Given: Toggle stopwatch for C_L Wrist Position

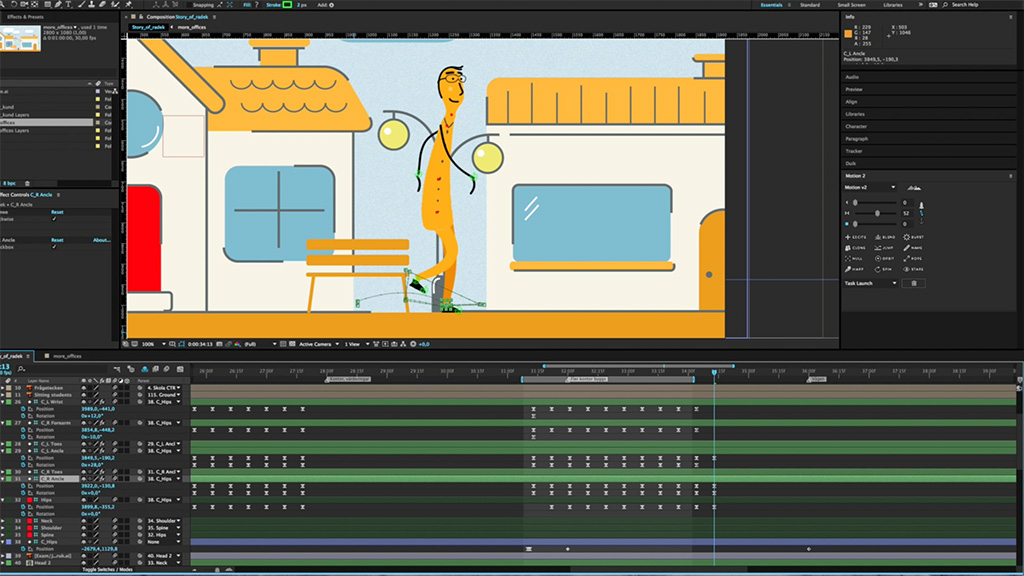Looking at the screenshot, I should pos(24,409).
